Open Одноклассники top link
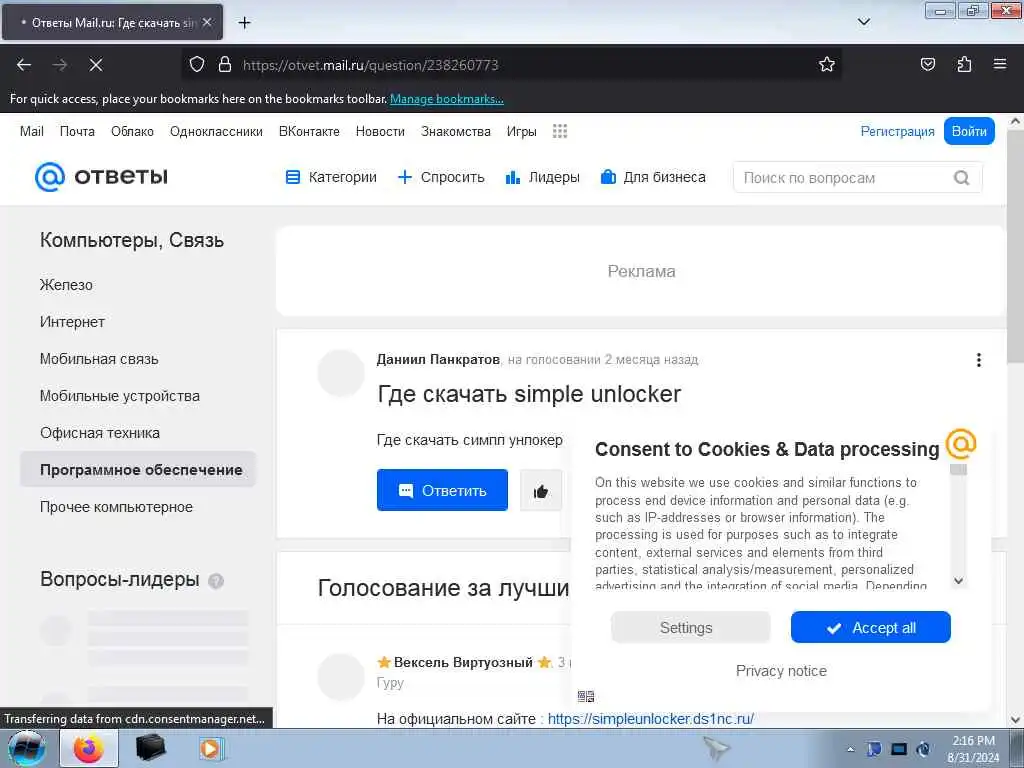Image resolution: width=1024 pixels, height=768 pixels. (x=216, y=131)
